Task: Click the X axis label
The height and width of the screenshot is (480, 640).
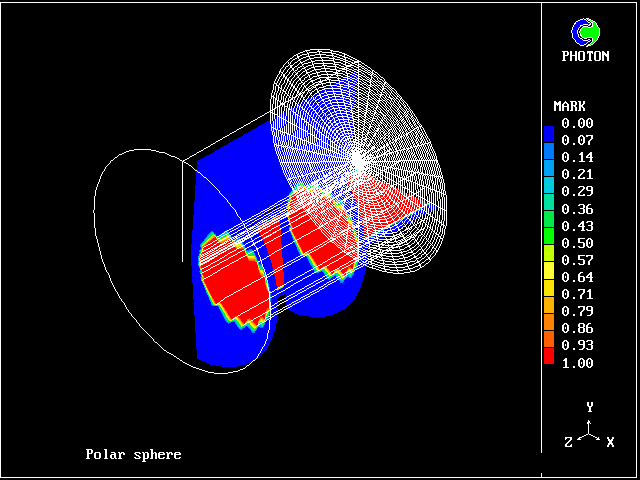Action: click(x=610, y=441)
